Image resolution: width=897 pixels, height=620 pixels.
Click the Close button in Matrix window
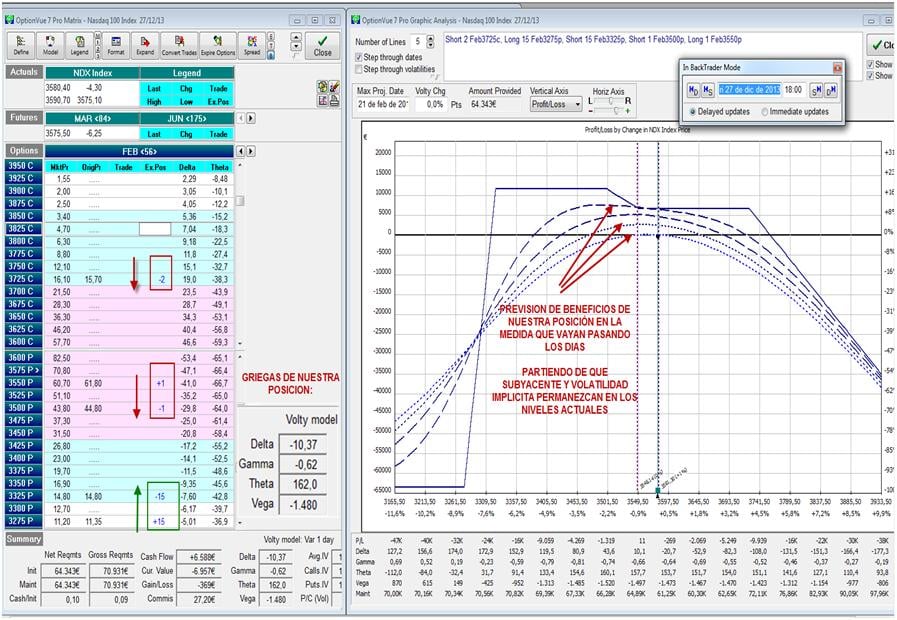[x=322, y=46]
